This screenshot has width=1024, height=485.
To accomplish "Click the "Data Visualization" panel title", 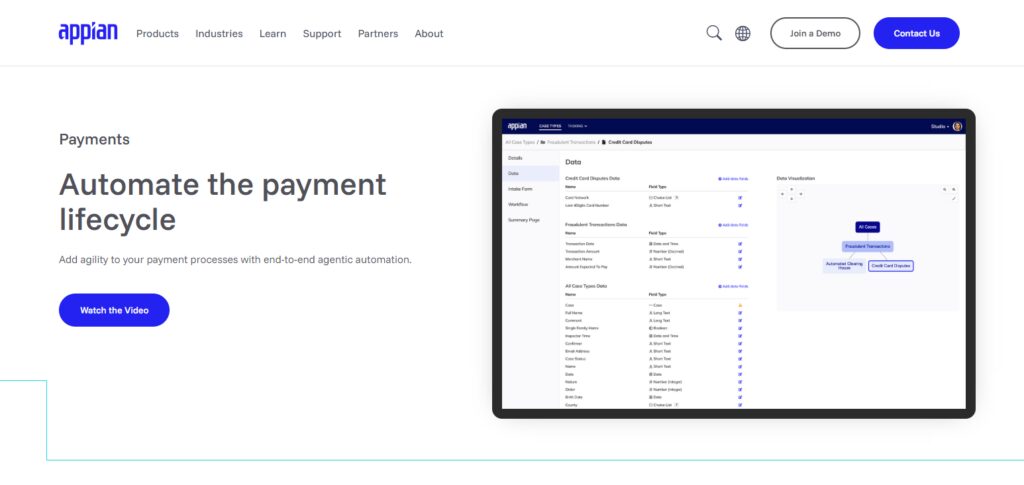I will [795, 178].
